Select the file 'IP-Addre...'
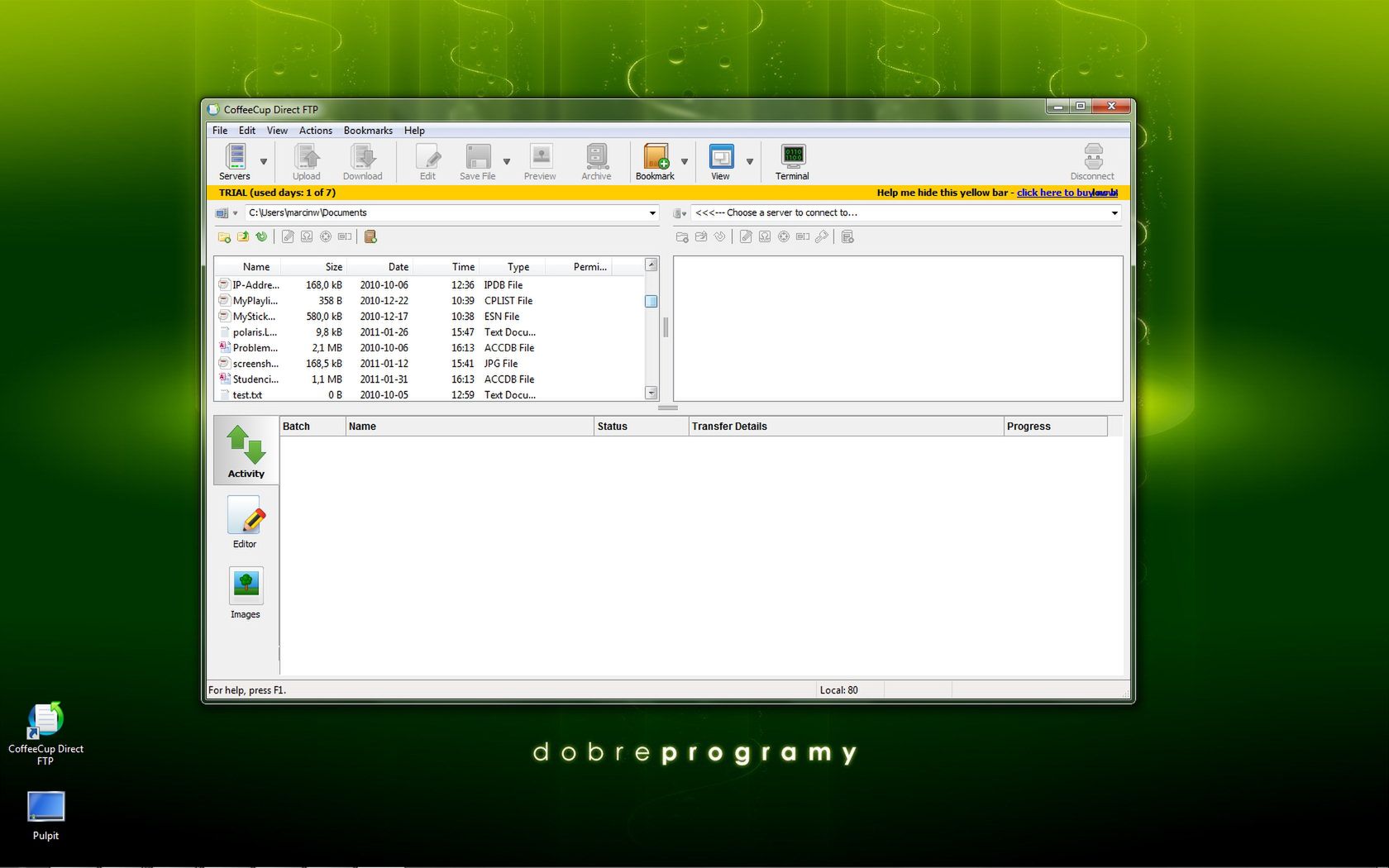The height and width of the screenshot is (868, 1389). pos(255,285)
